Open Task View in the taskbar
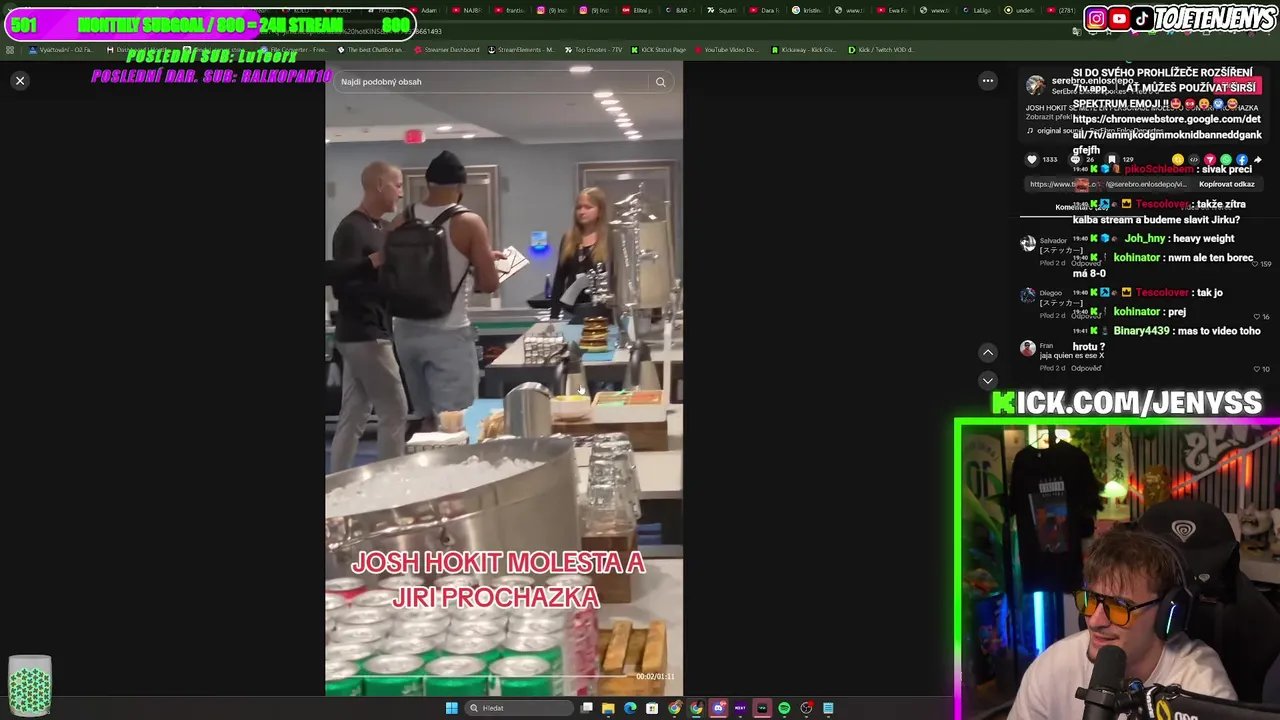1280x720 pixels. (586, 708)
